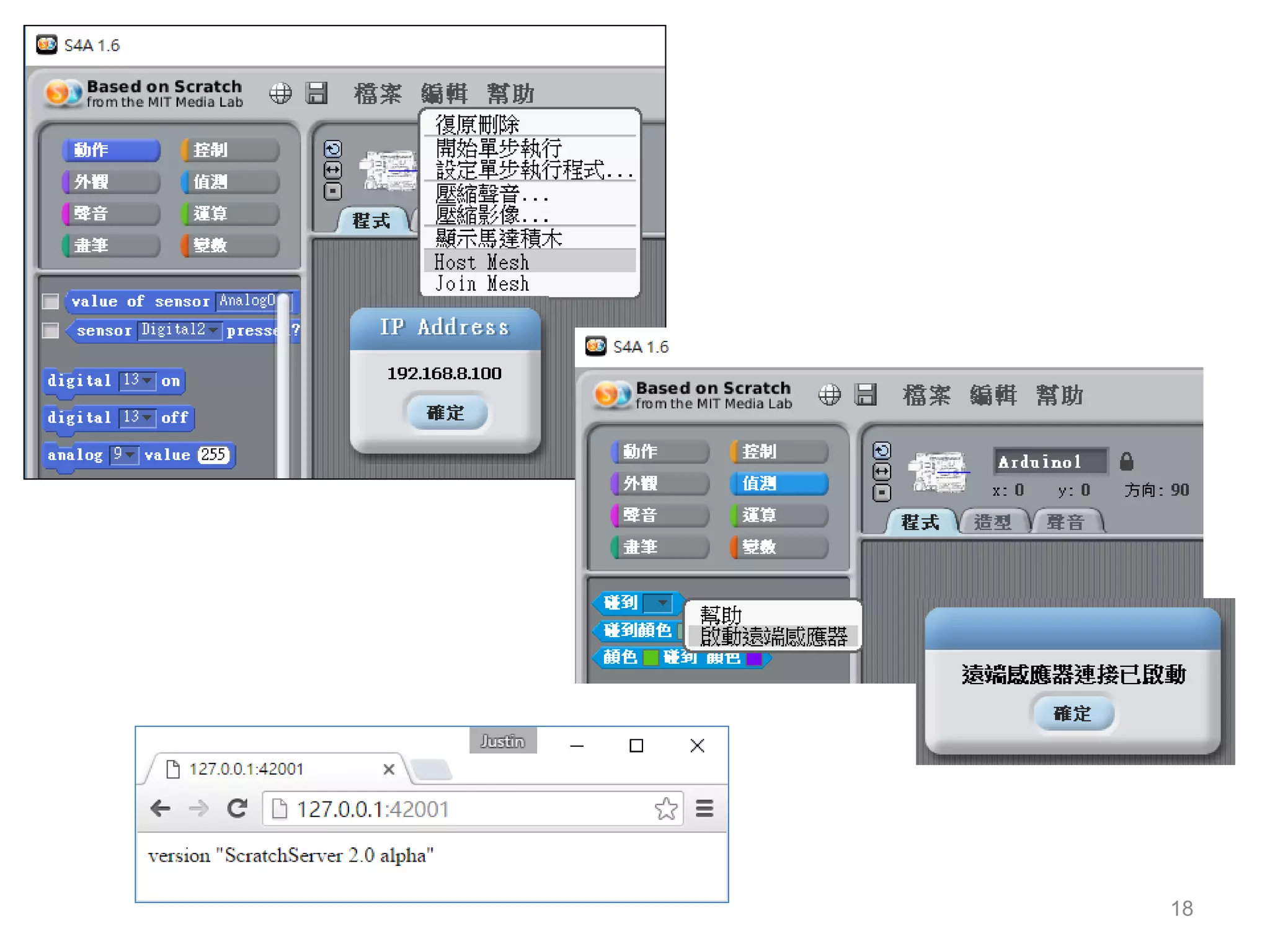
Task: Switch to the 造型 costumes tab
Action: (x=993, y=522)
